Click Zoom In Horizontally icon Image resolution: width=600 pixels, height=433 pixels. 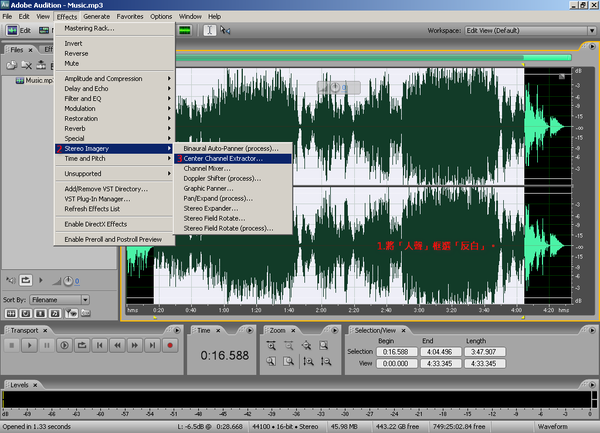tap(271, 345)
